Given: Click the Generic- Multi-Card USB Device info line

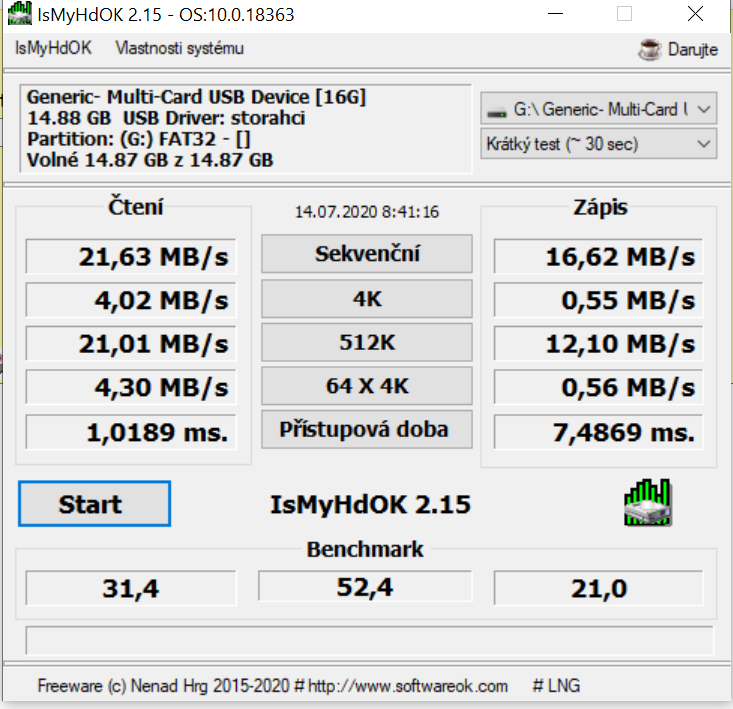Looking at the screenshot, I should pos(196,97).
